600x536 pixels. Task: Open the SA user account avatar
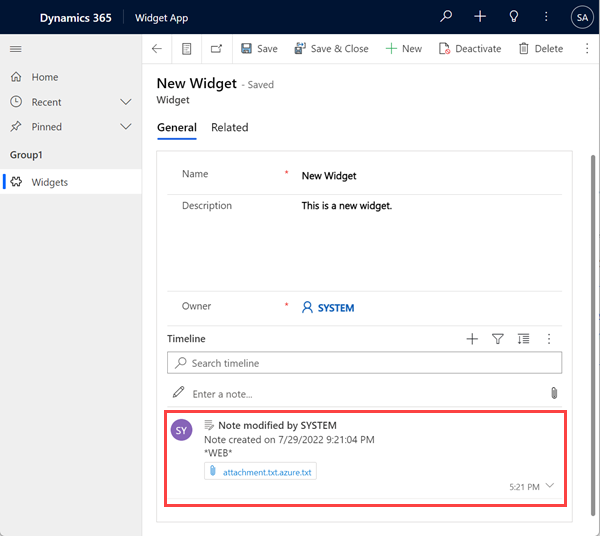(582, 17)
